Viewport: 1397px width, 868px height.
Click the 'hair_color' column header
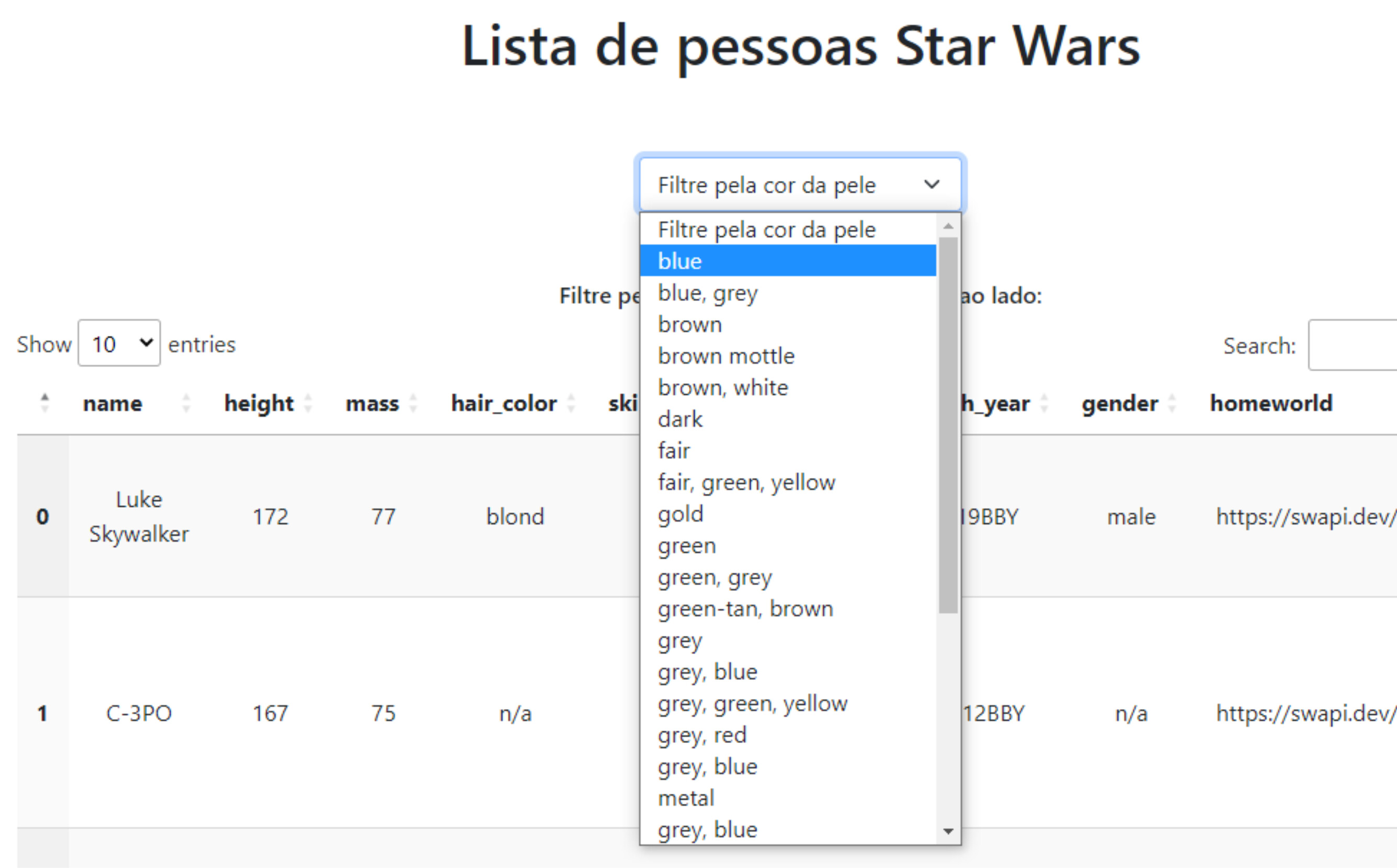(x=504, y=403)
